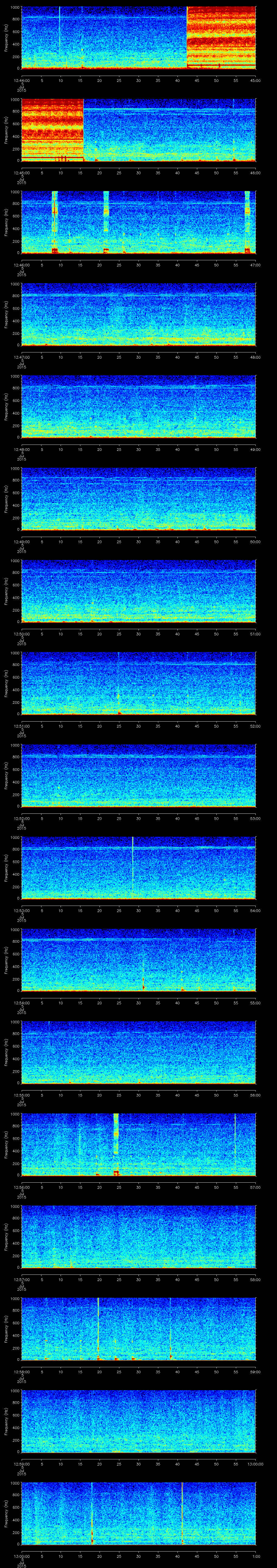Click the 56:00 end time label
This screenshot has height=1568, width=277.
pos(256,1095)
